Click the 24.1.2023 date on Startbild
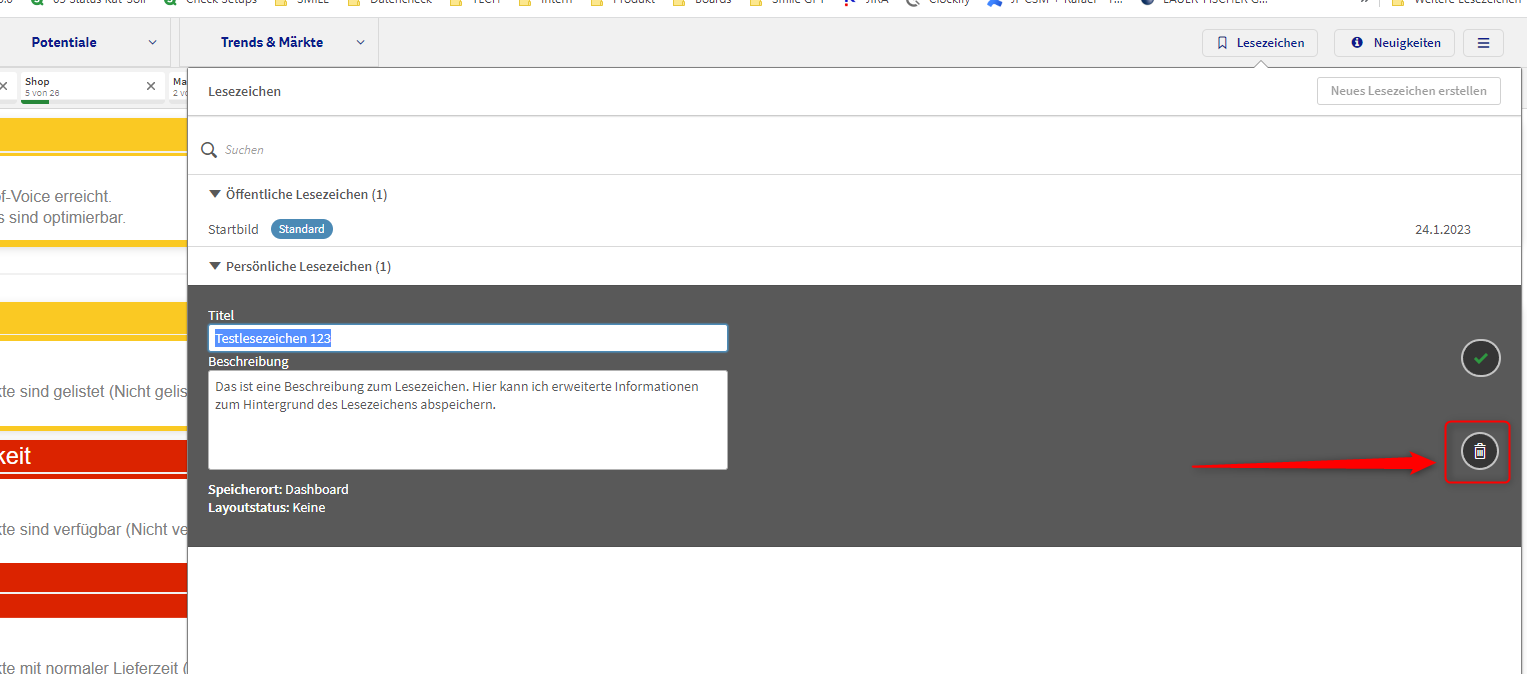The width and height of the screenshot is (1527, 674). point(1442,230)
